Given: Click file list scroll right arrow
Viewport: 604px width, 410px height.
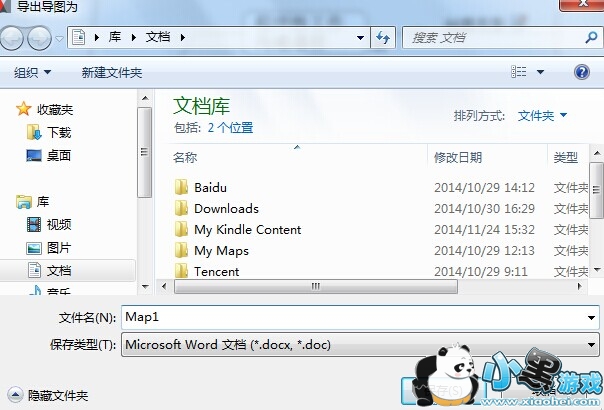Looking at the screenshot, I should pyautogui.click(x=579, y=286).
